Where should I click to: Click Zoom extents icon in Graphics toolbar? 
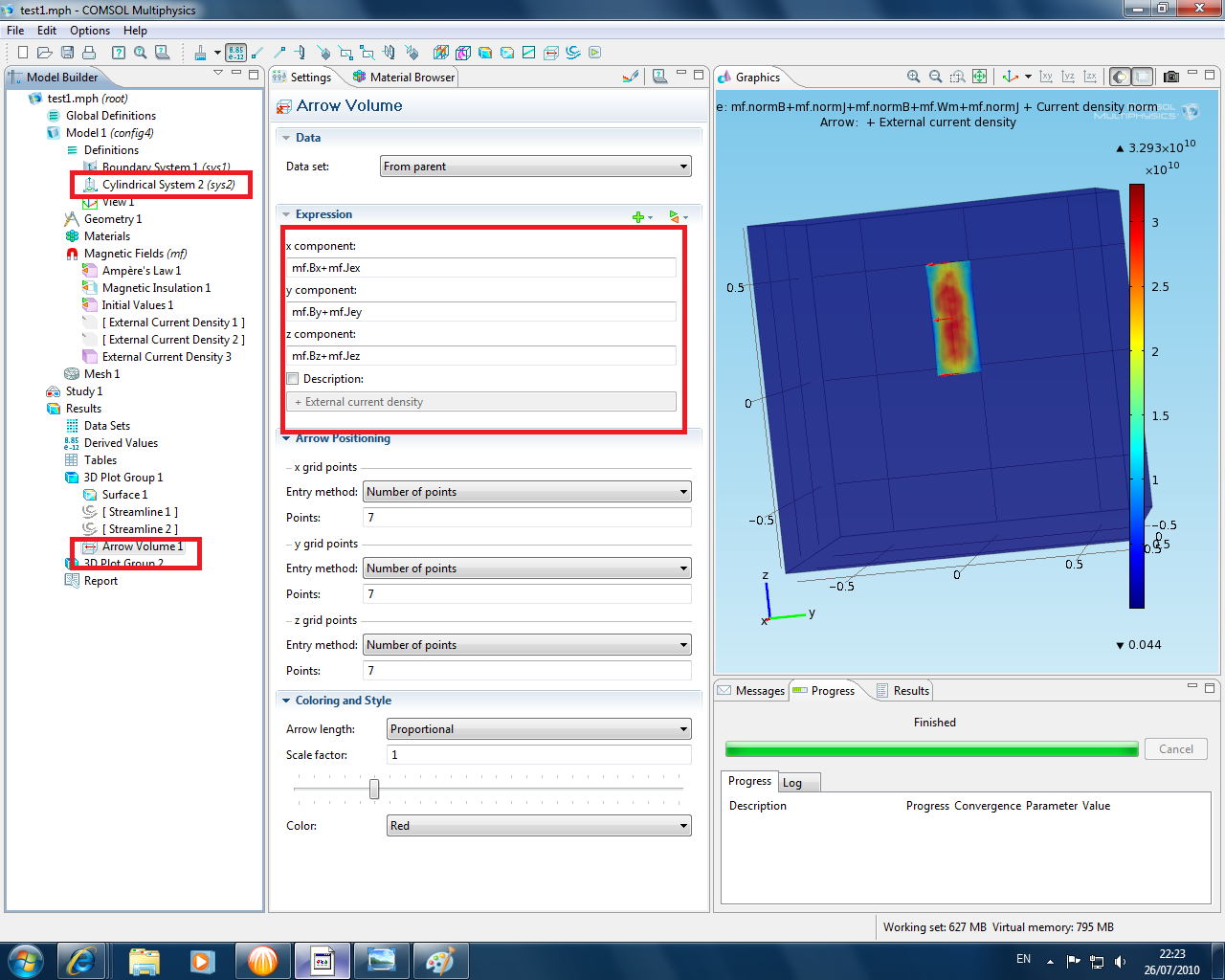pos(979,77)
